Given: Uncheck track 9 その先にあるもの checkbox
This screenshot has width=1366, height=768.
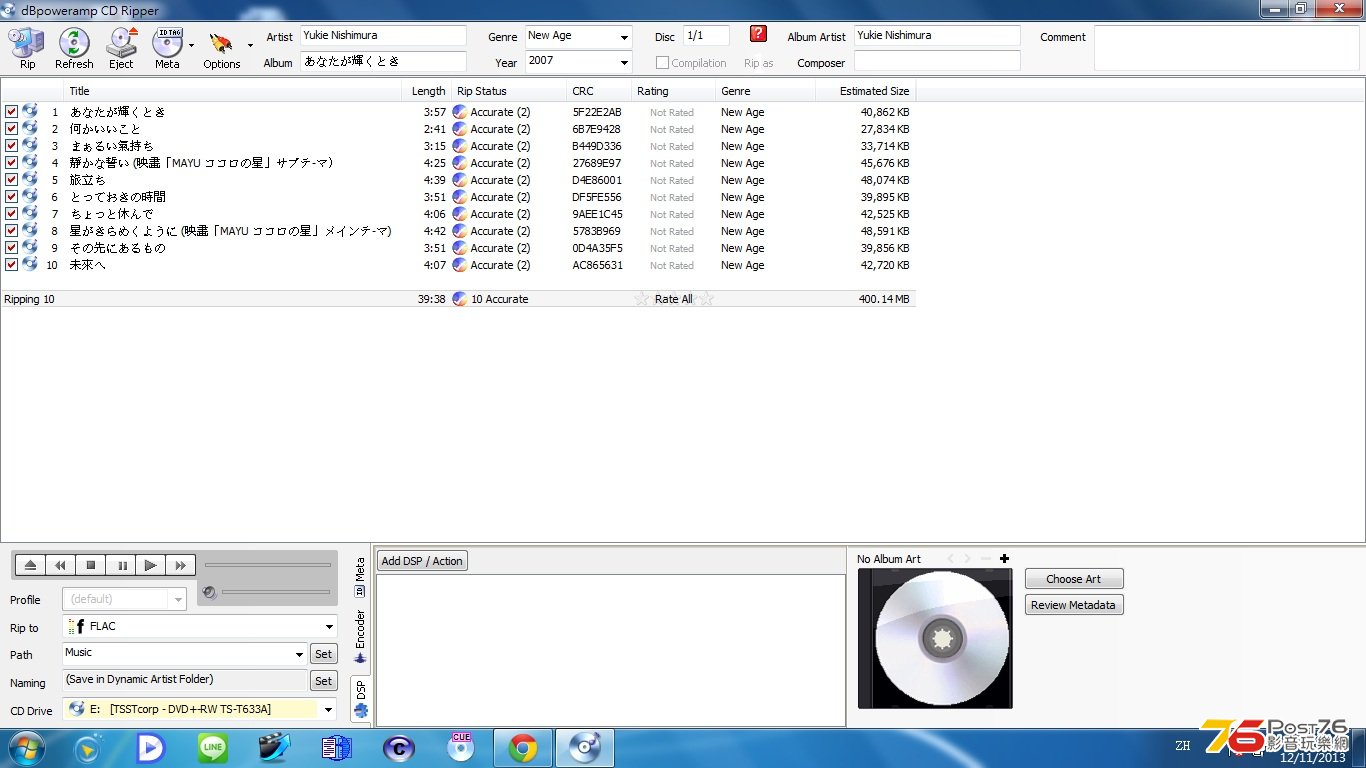Looking at the screenshot, I should click(x=11, y=248).
